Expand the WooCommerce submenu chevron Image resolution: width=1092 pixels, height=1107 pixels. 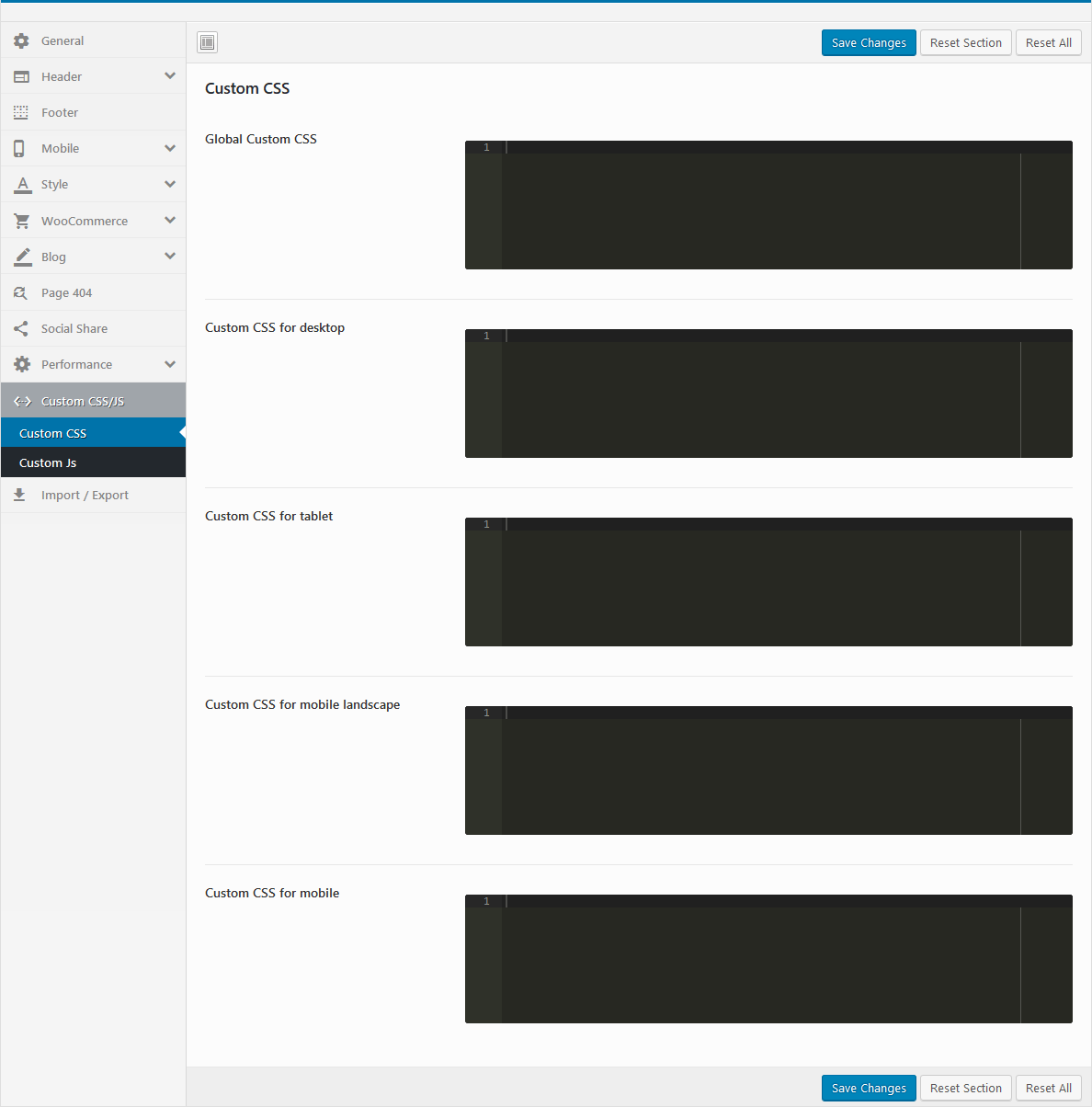click(170, 221)
